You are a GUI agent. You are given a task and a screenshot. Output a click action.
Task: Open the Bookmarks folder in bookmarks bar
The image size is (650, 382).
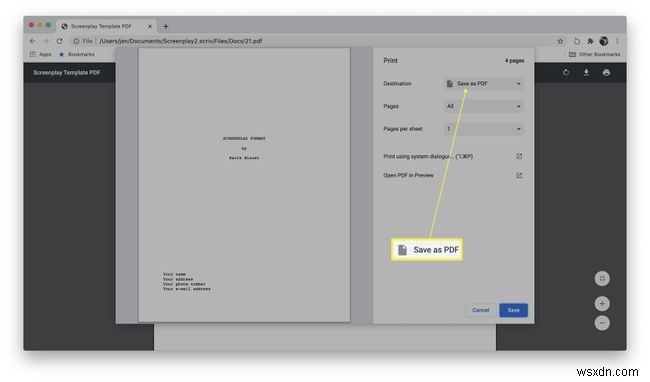click(x=77, y=54)
